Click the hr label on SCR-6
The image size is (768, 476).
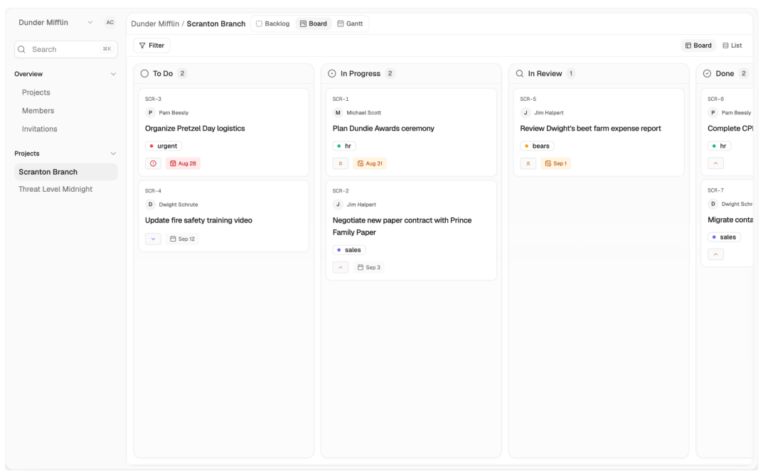(x=720, y=146)
